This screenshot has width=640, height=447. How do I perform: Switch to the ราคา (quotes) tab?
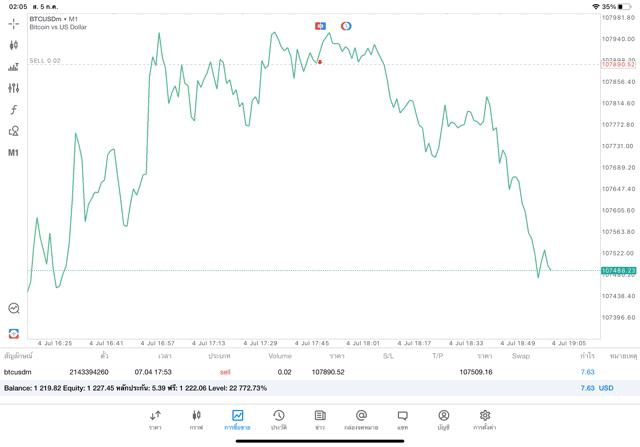(155, 419)
